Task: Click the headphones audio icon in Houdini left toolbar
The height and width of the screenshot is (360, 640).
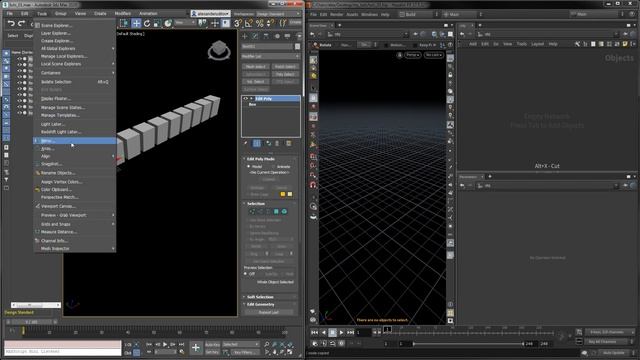Action: point(313,185)
